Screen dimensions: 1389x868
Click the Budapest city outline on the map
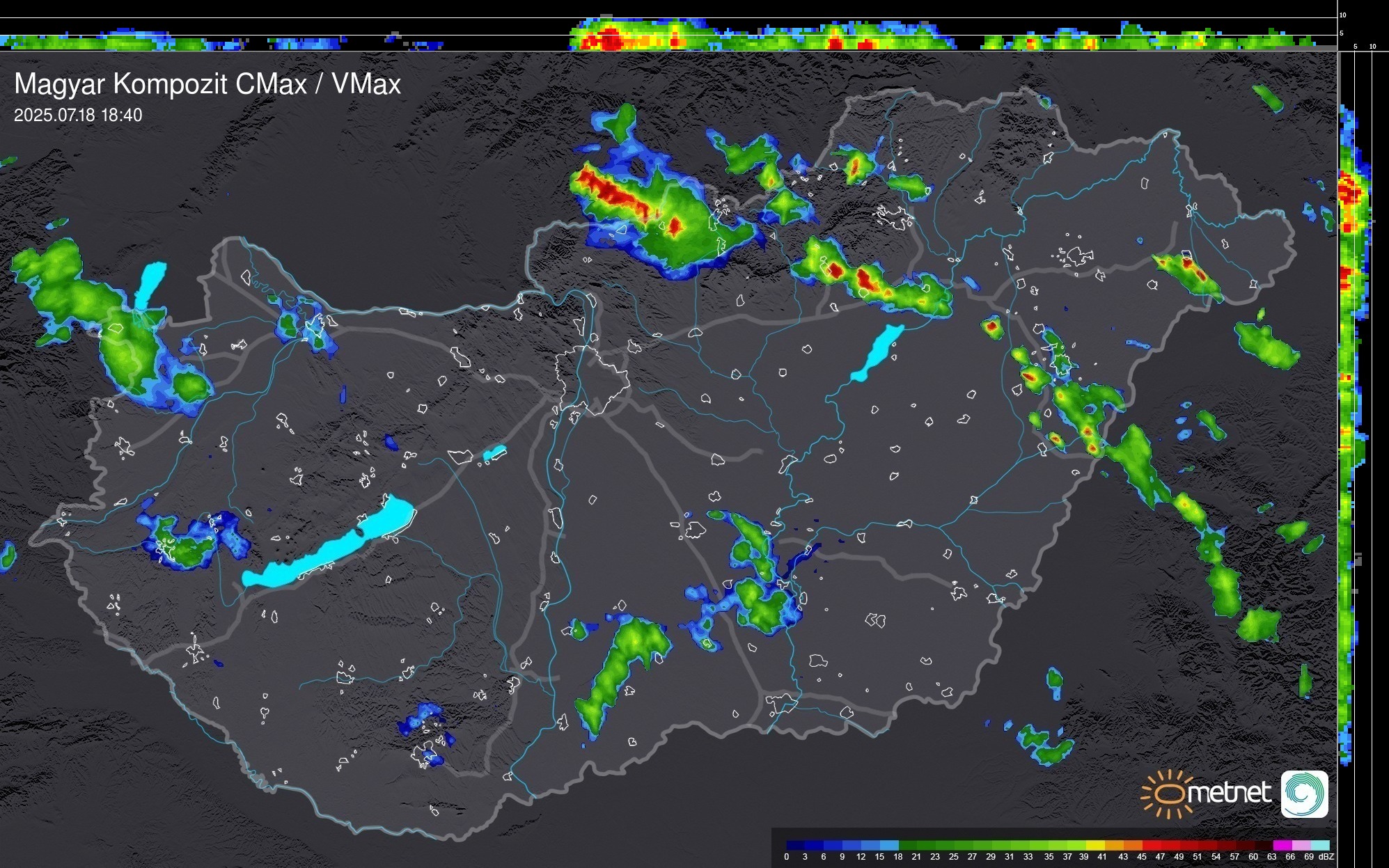coord(592,379)
